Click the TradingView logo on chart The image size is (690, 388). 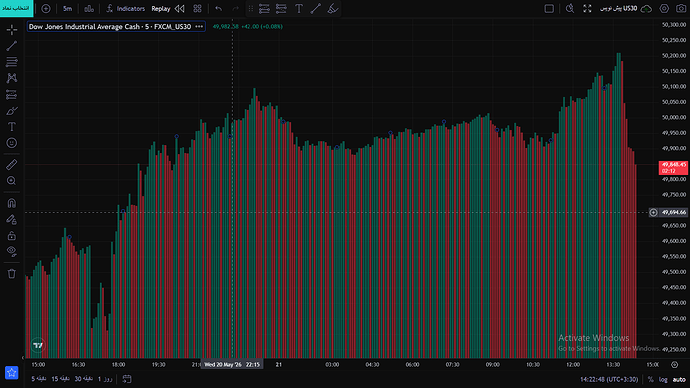click(38, 345)
